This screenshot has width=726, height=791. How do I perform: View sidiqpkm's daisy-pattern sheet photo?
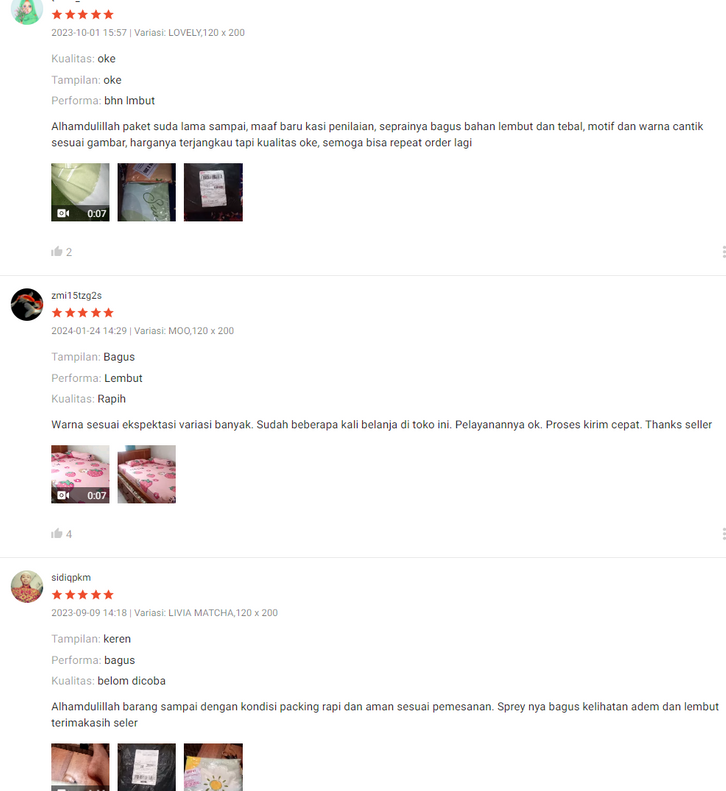click(x=213, y=767)
